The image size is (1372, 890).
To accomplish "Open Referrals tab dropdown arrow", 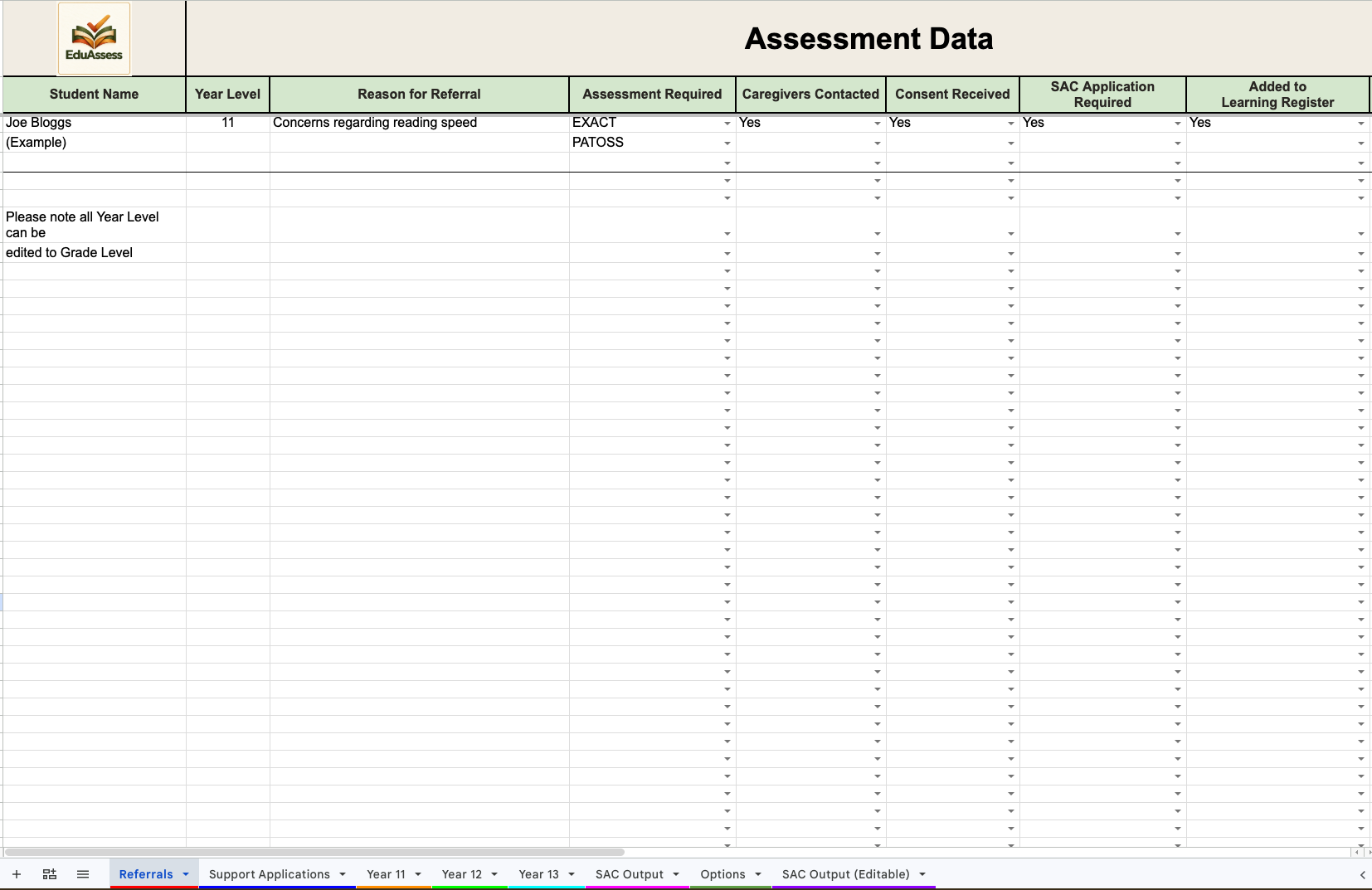I will (186, 874).
